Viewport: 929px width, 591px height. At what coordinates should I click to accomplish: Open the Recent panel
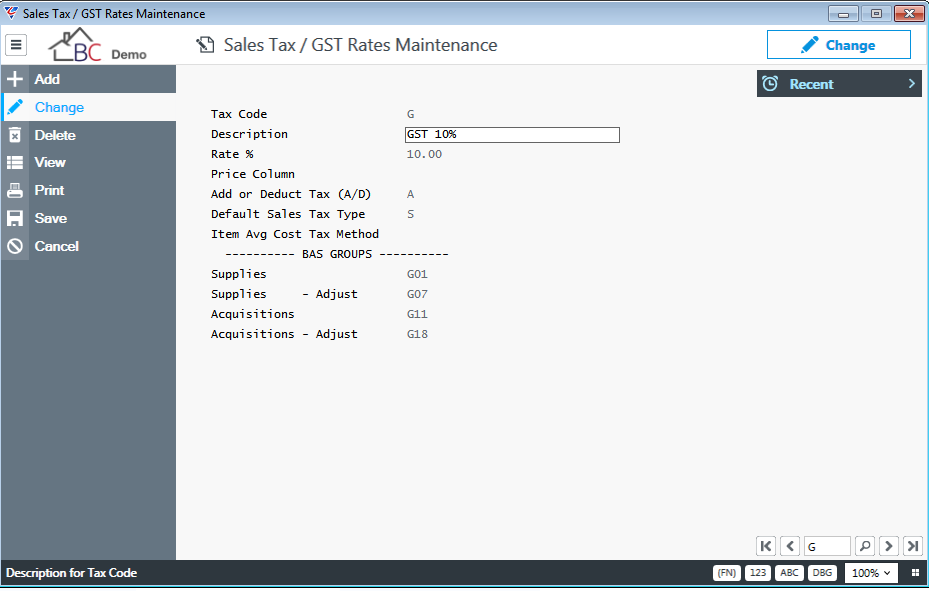839,83
